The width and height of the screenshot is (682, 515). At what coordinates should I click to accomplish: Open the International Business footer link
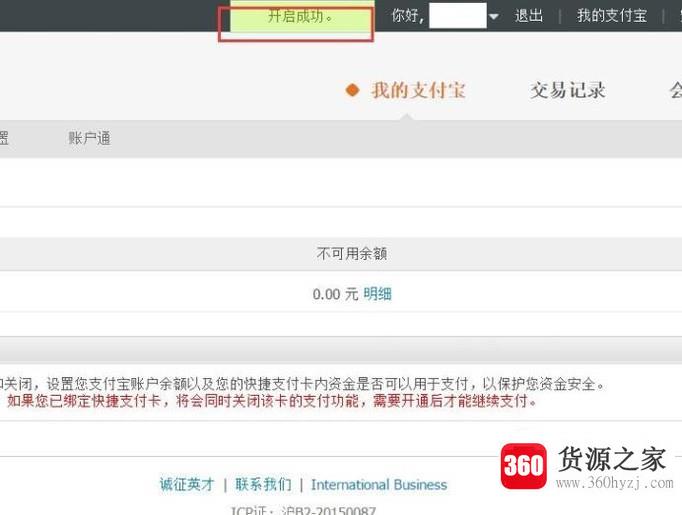(379, 485)
